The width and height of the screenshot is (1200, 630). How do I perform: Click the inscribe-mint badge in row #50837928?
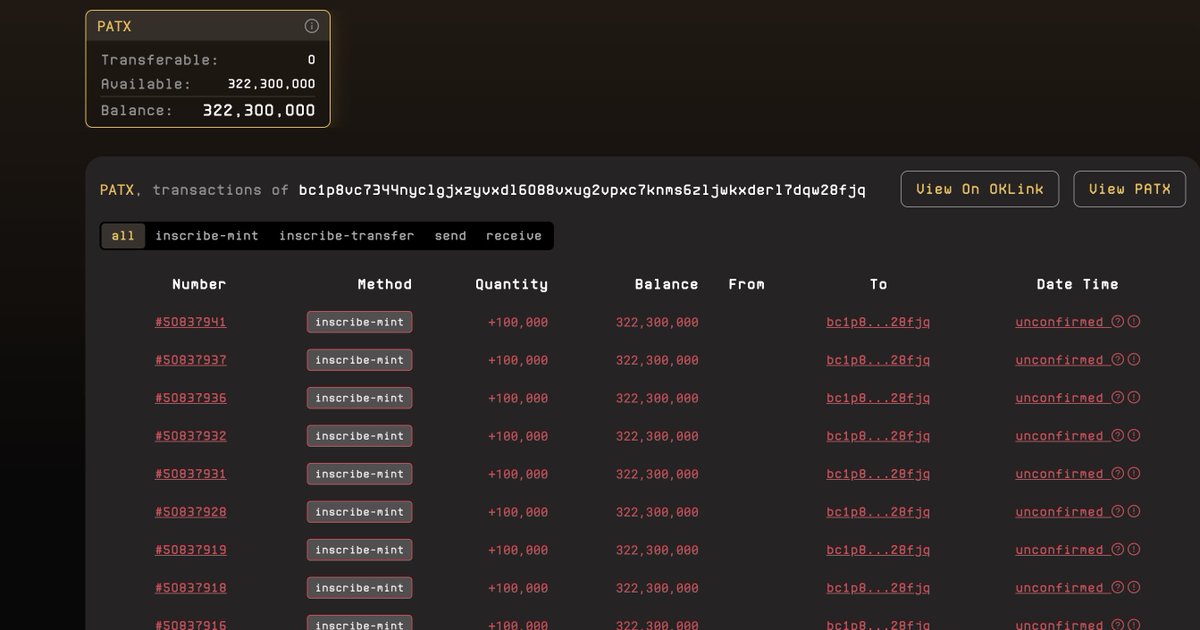(x=360, y=512)
